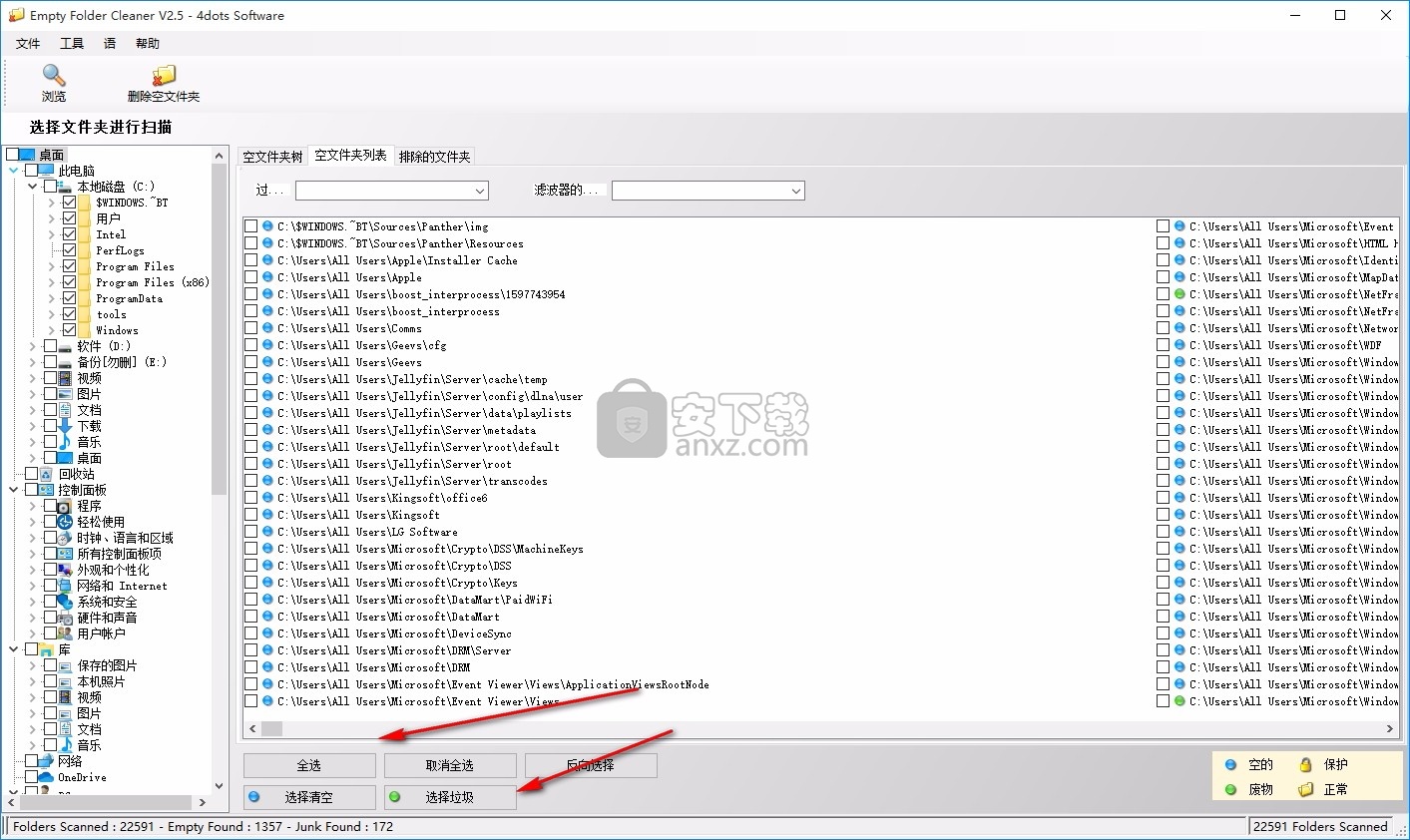Click the normal folder legend icon
1410x840 pixels.
coord(1305,789)
